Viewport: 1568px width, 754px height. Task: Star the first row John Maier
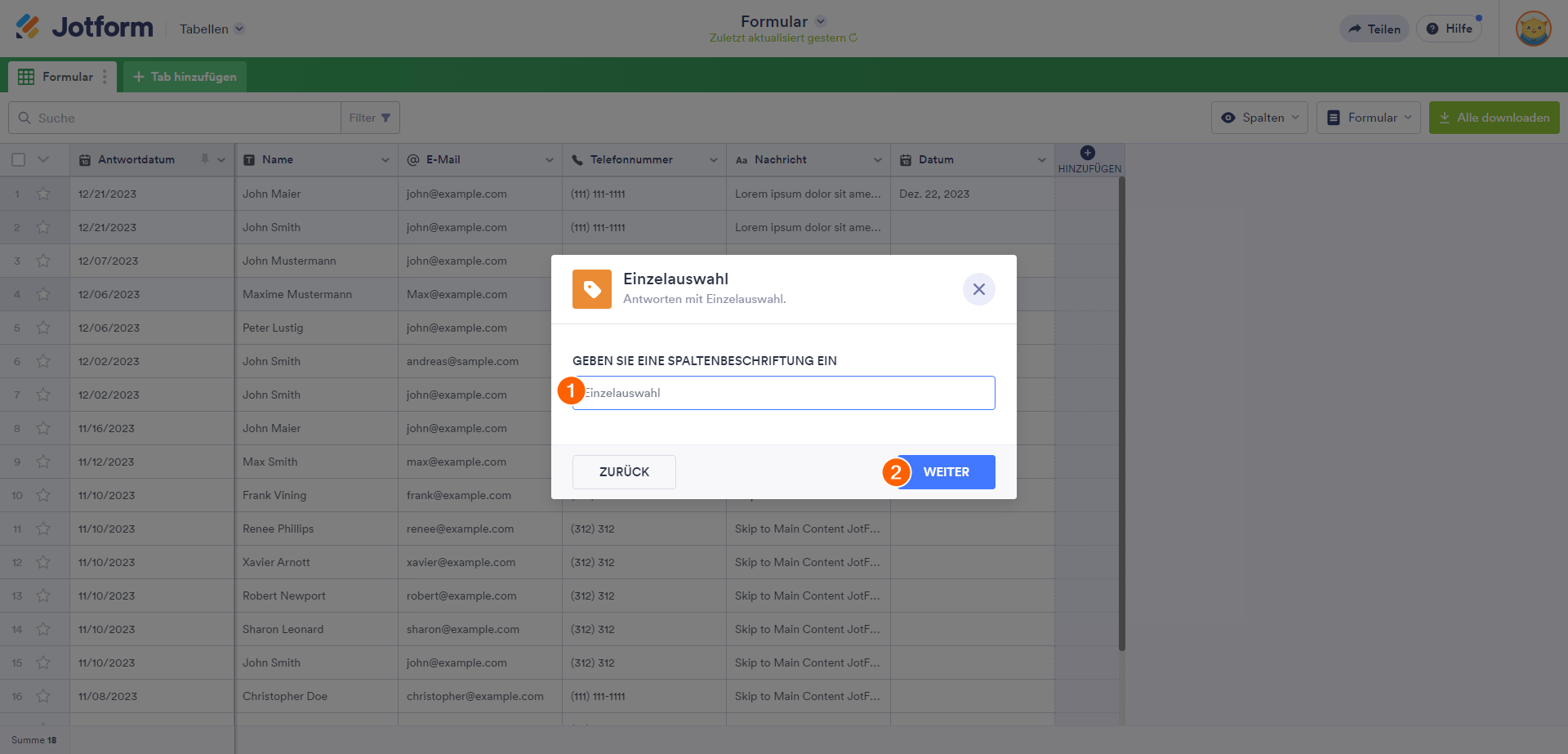[43, 194]
